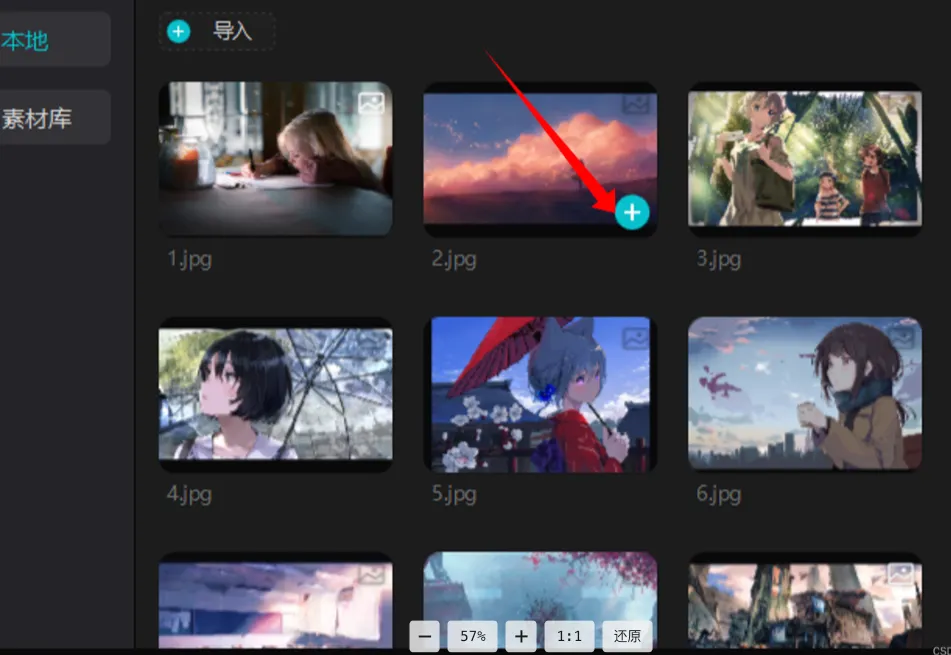This screenshot has width=951, height=655.
Task: Click the 5.jpg file name
Action: 454,495
